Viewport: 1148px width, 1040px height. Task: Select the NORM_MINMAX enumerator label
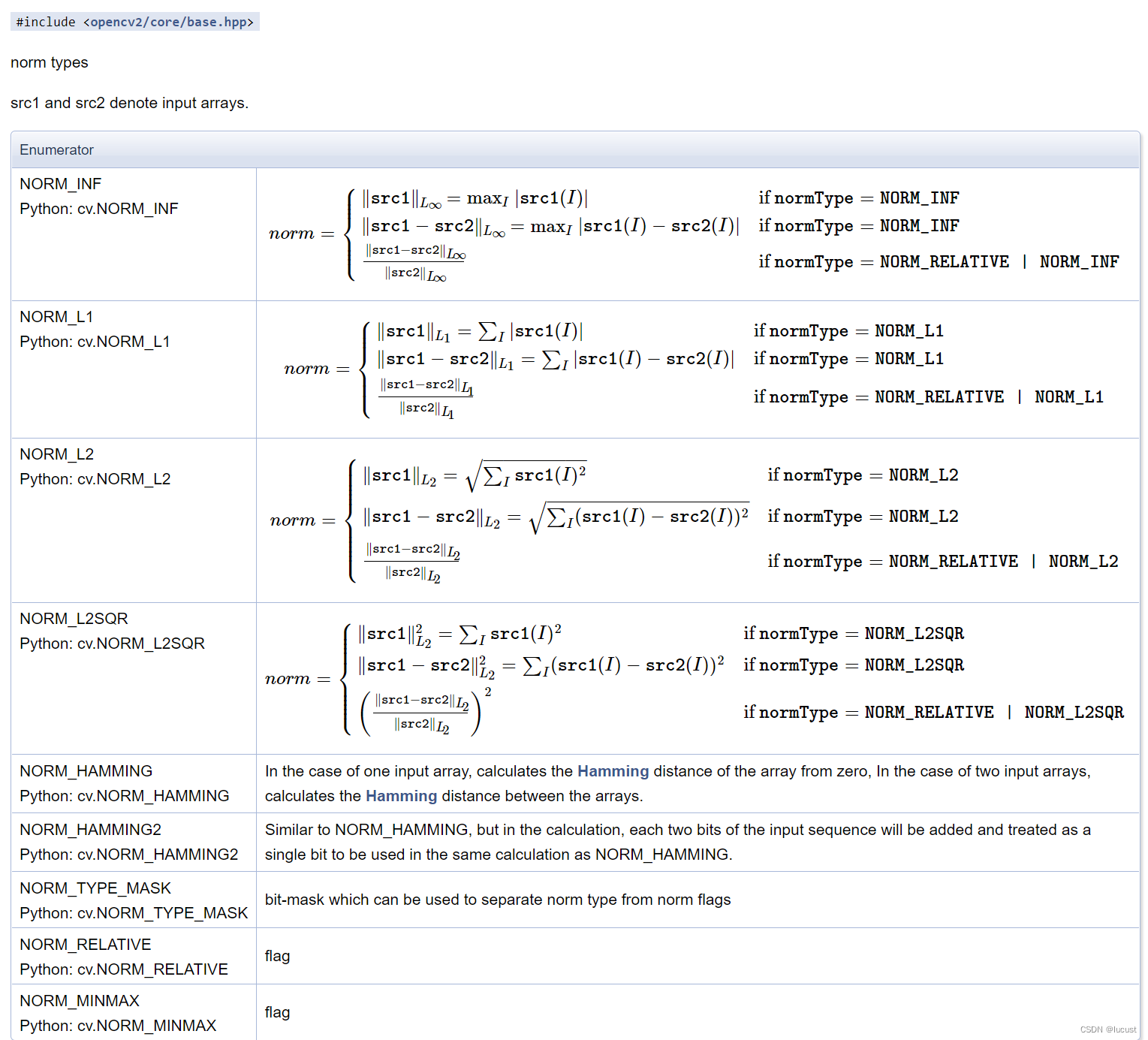click(78, 1001)
